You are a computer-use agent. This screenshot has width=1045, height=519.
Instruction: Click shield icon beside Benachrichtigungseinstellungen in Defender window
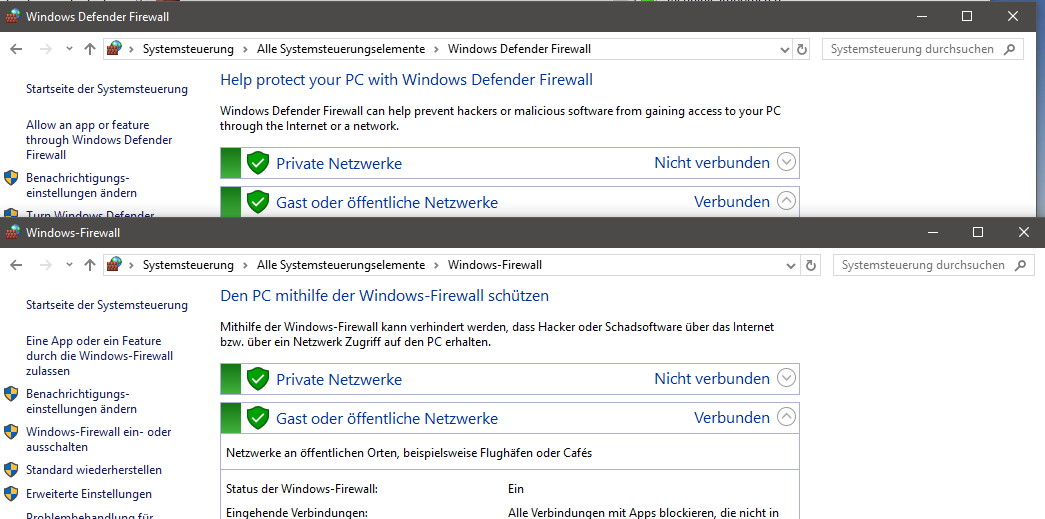point(11,178)
